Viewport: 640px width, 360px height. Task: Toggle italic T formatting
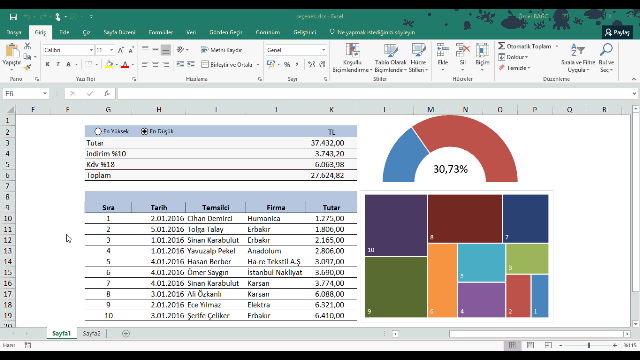pyautogui.click(x=58, y=64)
